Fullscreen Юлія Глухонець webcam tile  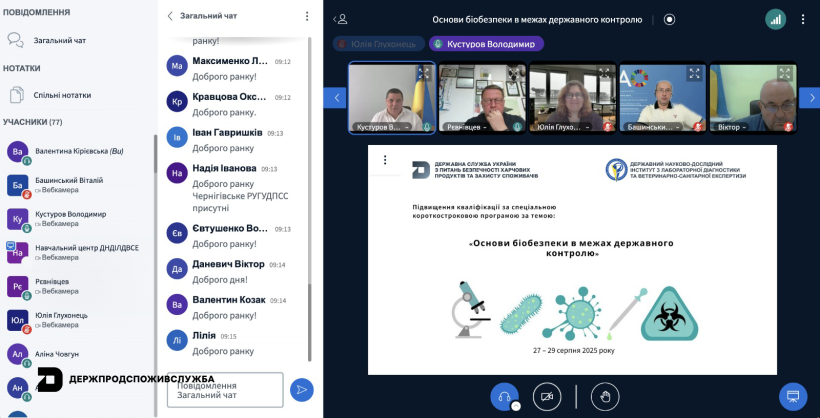pos(604,73)
